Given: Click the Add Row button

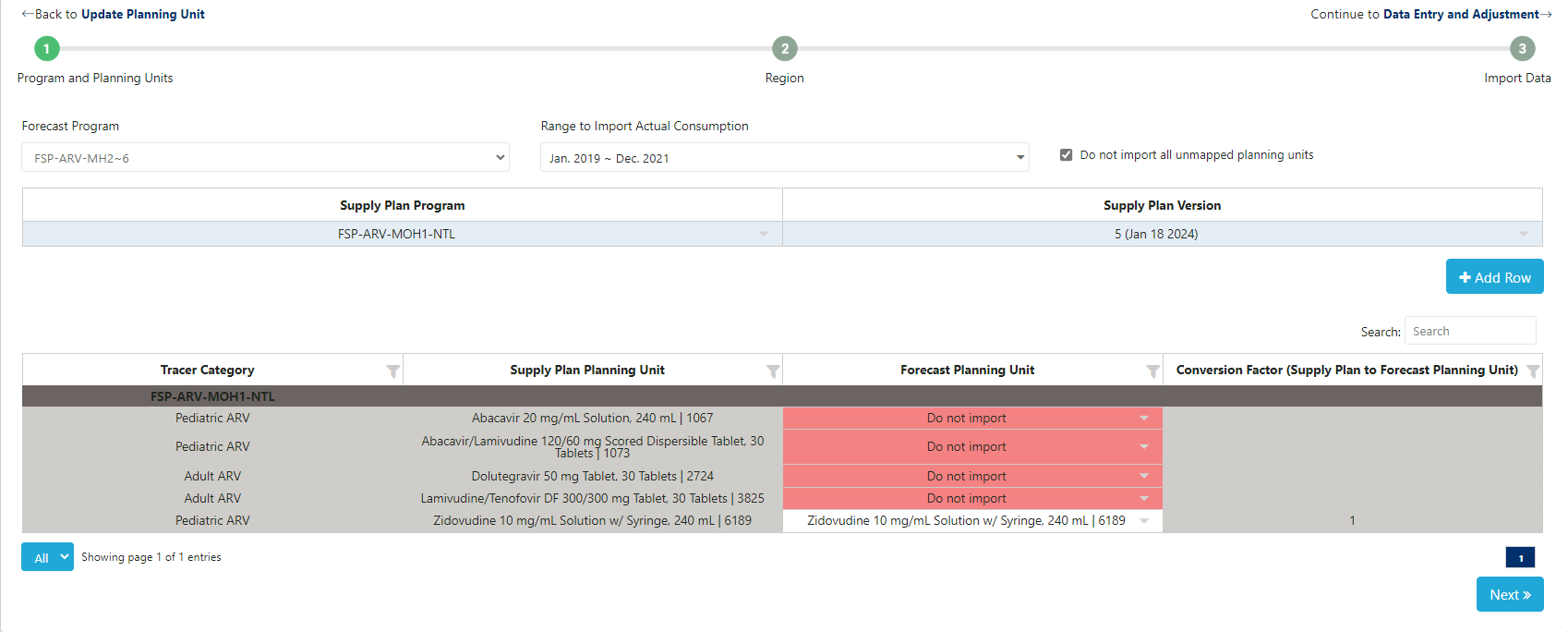Looking at the screenshot, I should [x=1495, y=276].
